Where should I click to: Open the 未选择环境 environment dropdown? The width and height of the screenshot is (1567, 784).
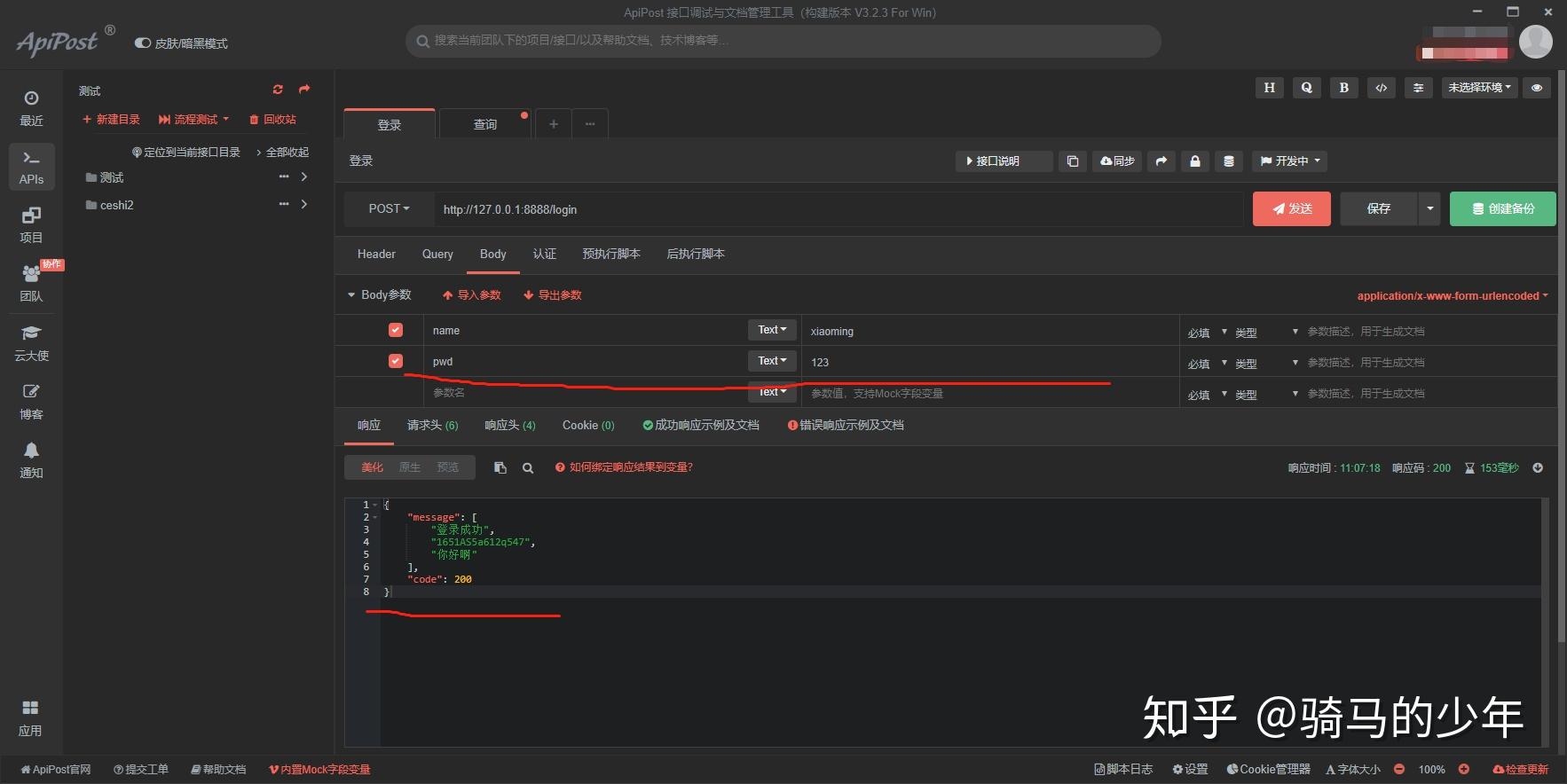pos(1480,87)
